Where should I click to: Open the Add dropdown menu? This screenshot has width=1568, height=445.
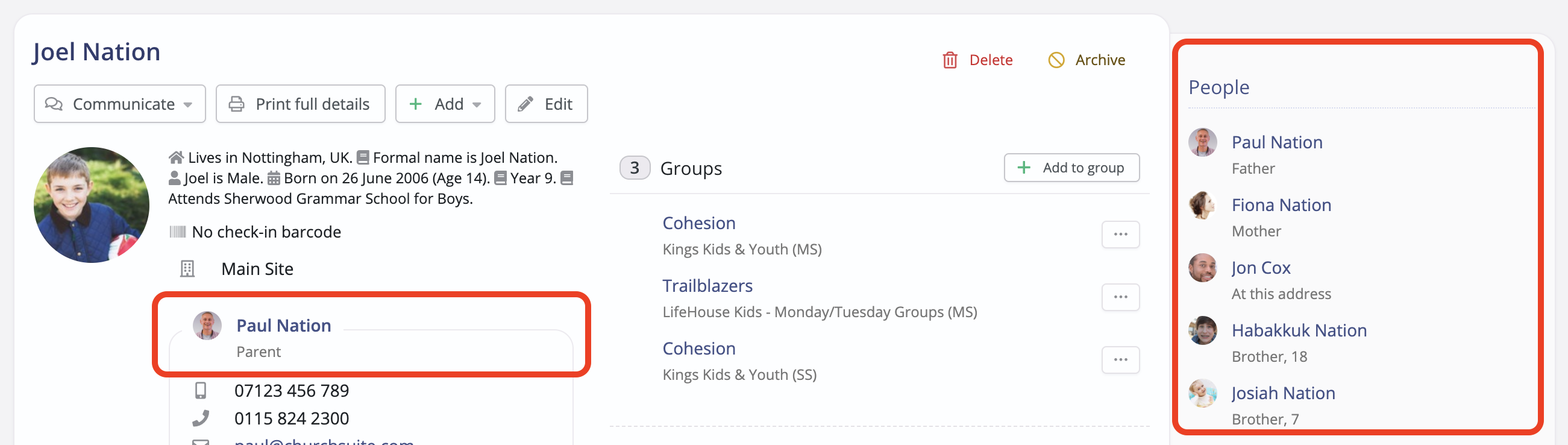(x=445, y=104)
